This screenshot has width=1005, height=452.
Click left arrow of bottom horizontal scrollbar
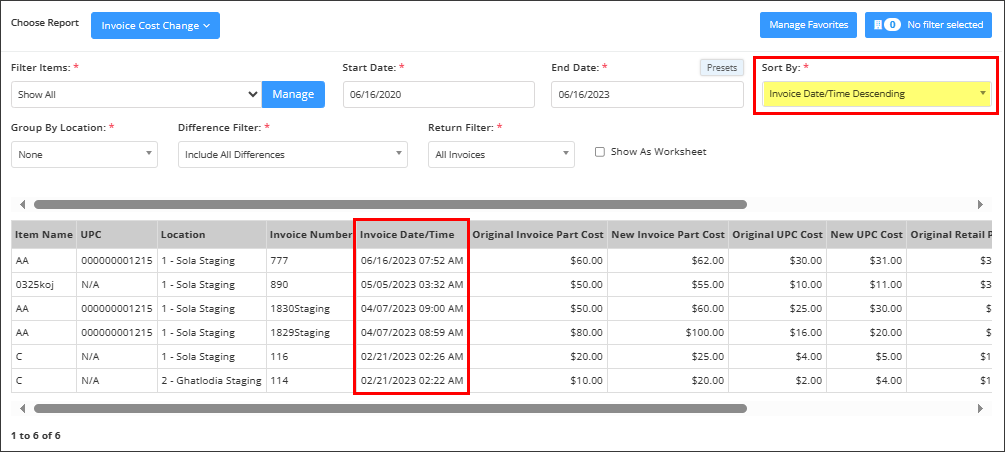22,408
